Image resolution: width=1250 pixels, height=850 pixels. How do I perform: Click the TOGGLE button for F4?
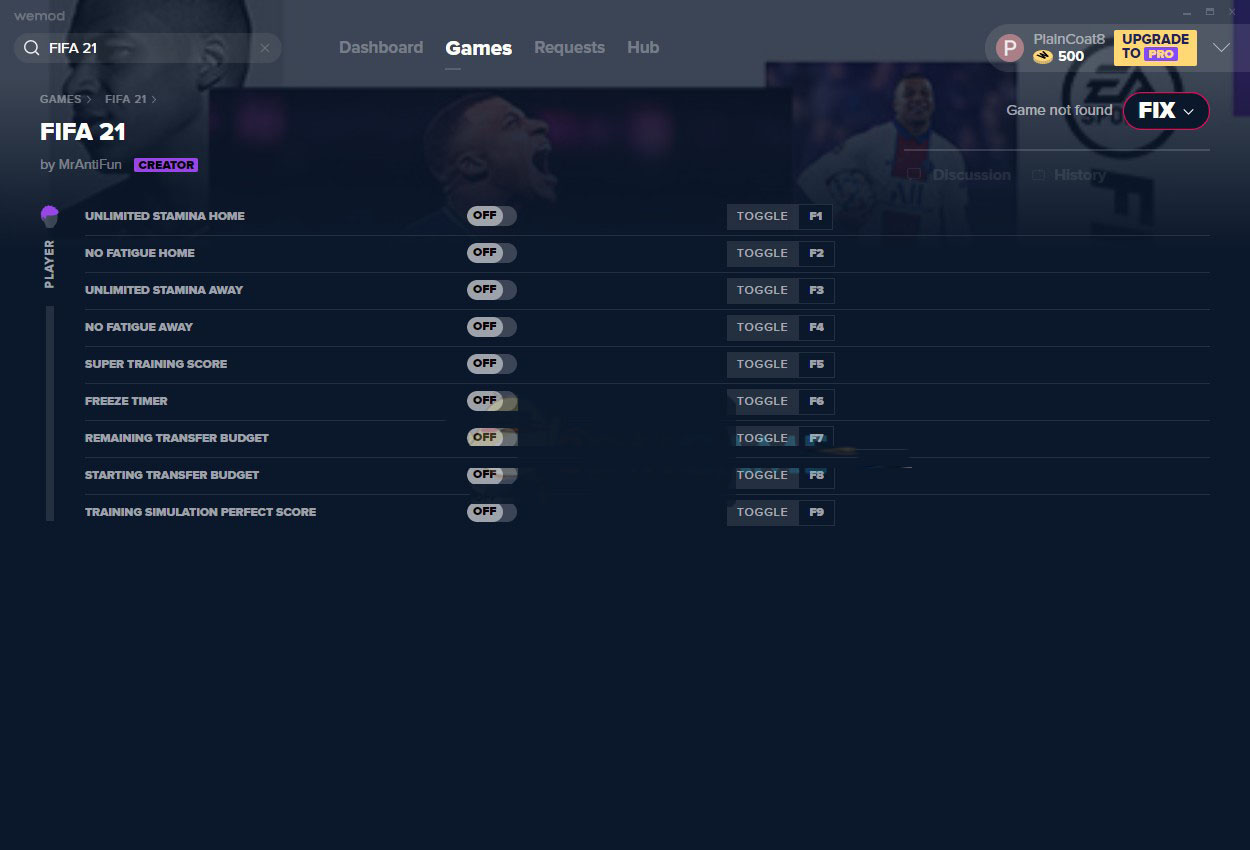762,327
